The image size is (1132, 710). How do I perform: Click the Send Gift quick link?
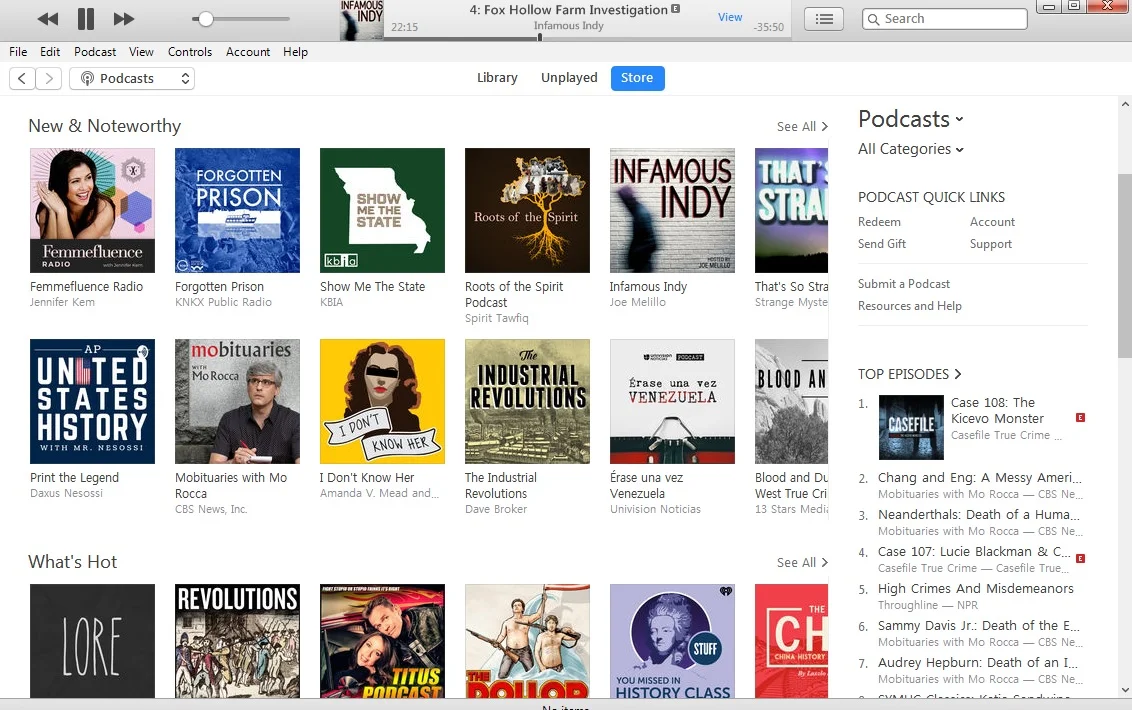(x=881, y=243)
